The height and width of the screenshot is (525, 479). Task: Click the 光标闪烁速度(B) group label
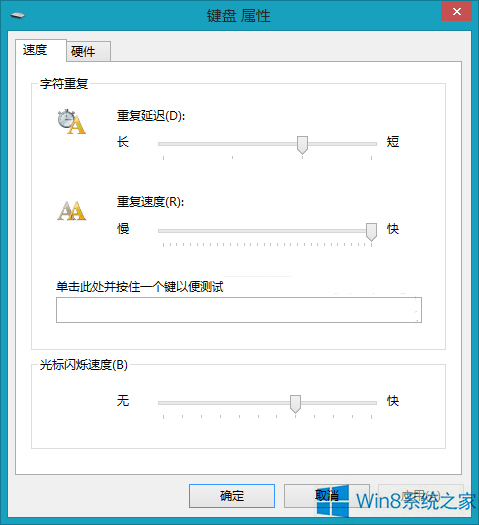[x=84, y=365]
